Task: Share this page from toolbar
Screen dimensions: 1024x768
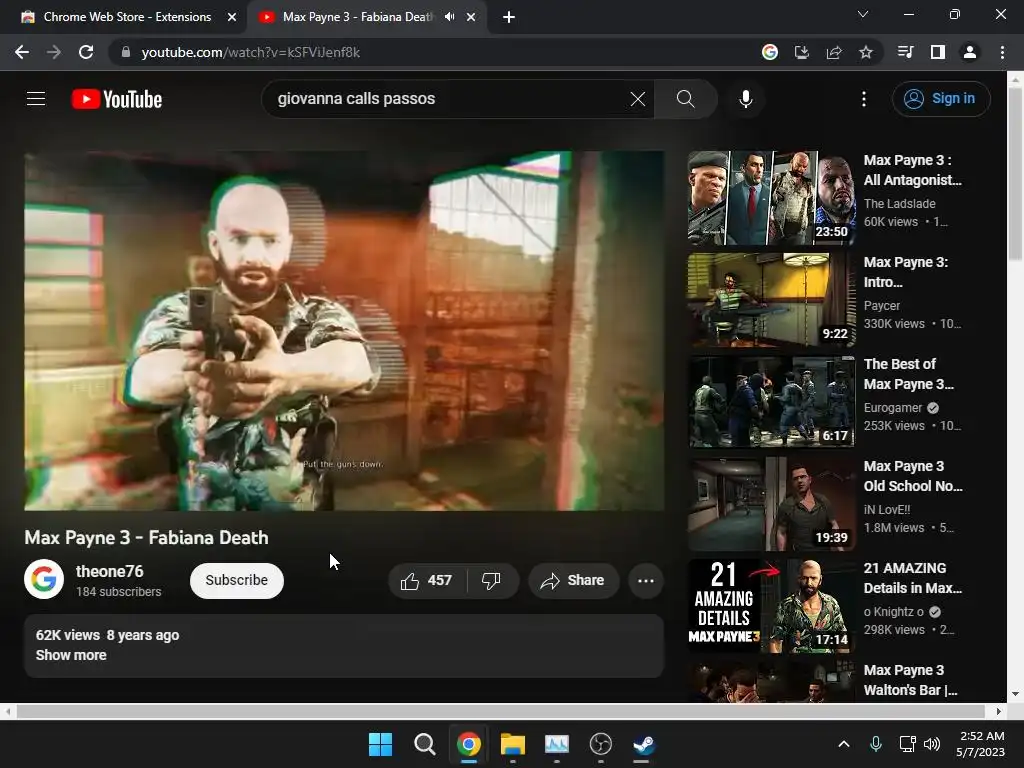Action: [x=834, y=52]
